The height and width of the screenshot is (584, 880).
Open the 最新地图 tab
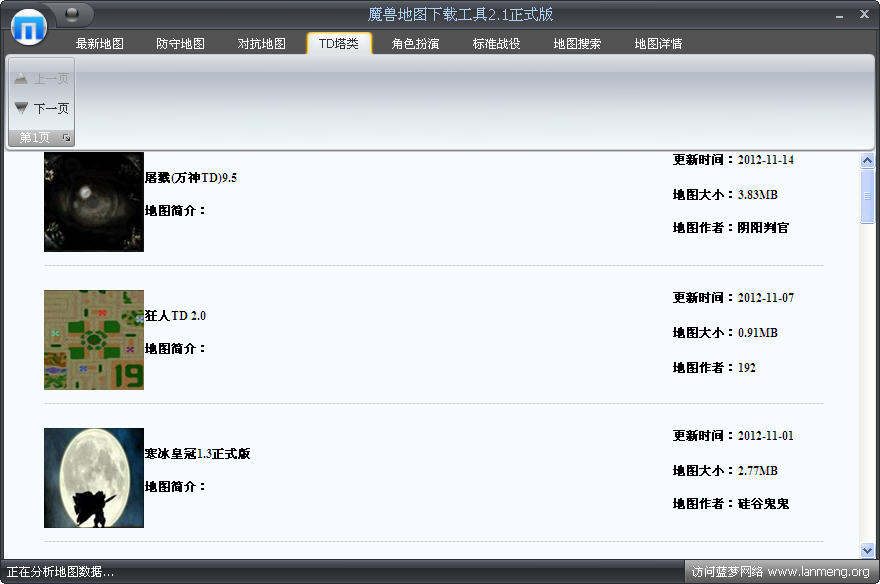[99, 43]
